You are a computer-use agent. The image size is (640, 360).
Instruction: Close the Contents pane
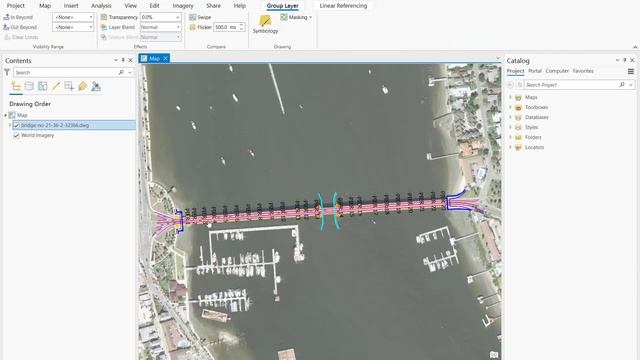tap(131, 60)
